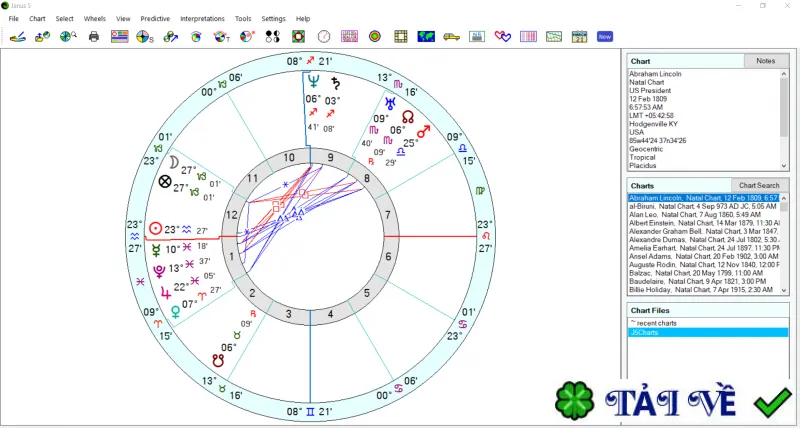Click down arrow of Charts list scrollbar
The height and width of the screenshot is (428, 800).
pos(784,290)
